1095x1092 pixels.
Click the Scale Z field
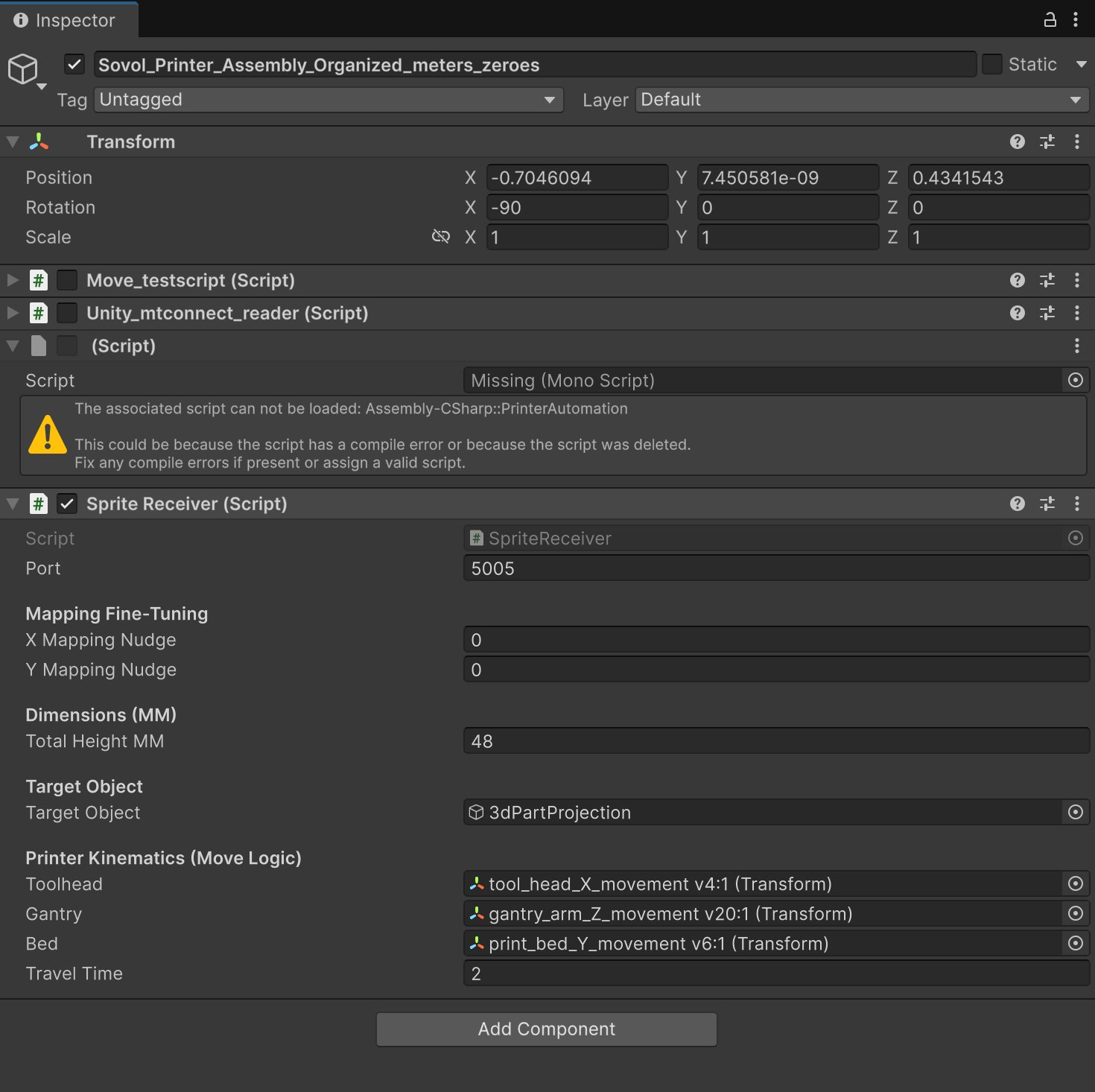999,237
